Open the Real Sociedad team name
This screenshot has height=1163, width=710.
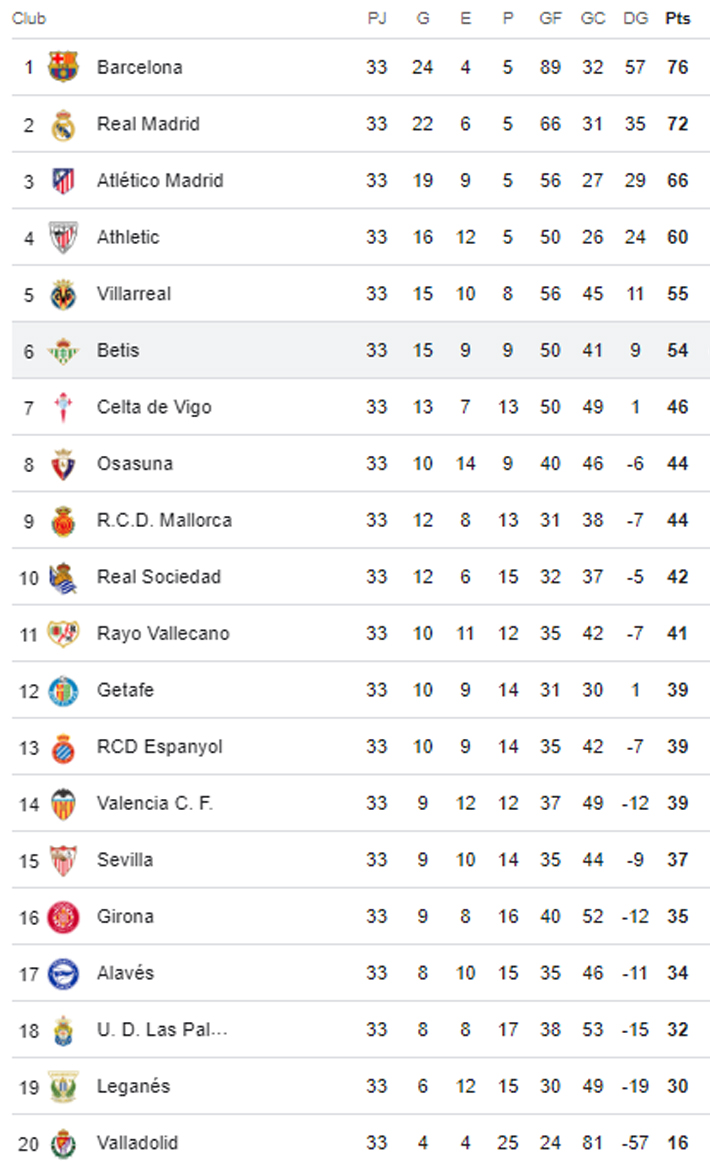point(159,577)
